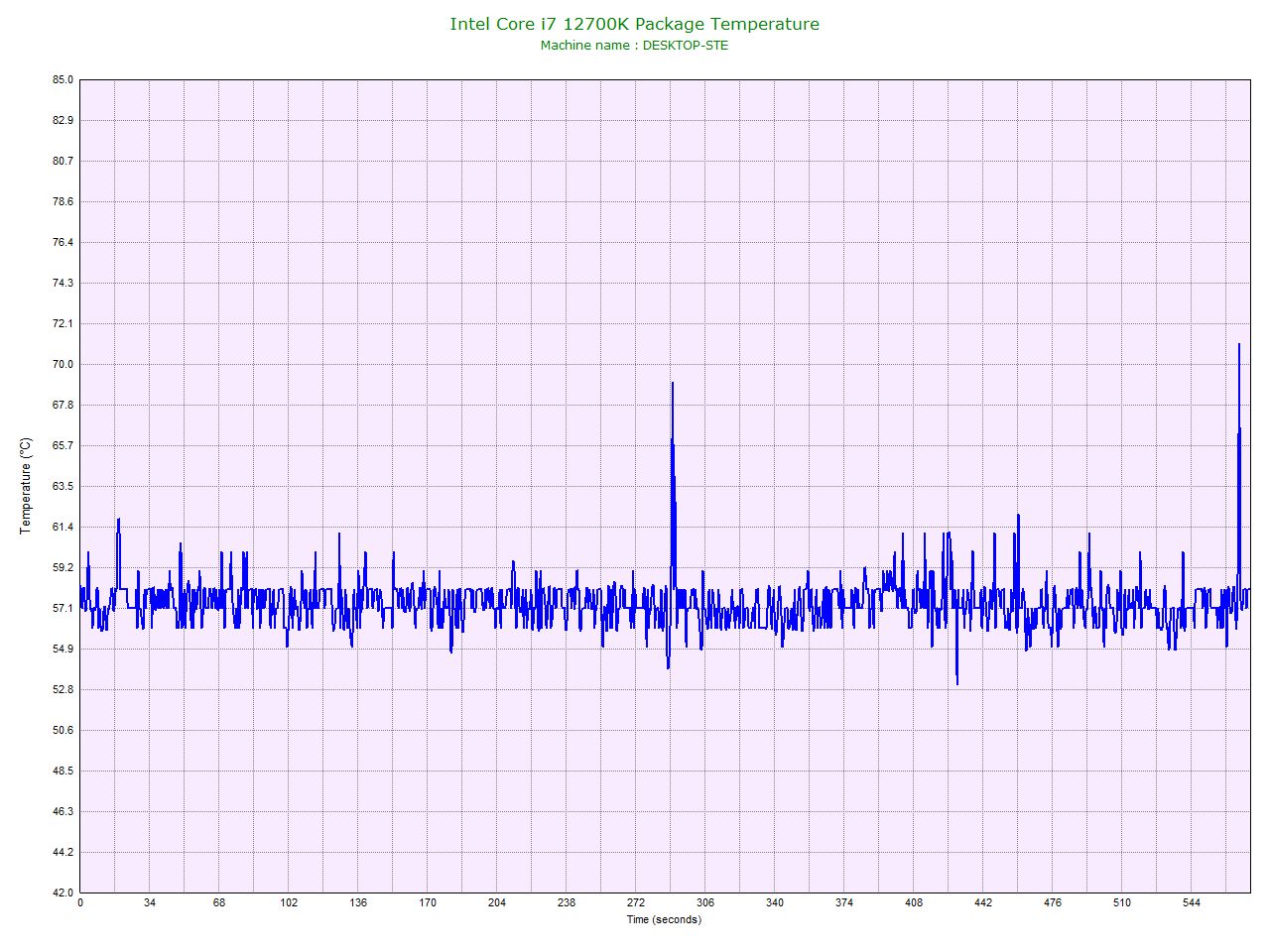Click the 82.9 y-axis value
Image resolution: width=1270 pixels, height=952 pixels.
point(63,120)
